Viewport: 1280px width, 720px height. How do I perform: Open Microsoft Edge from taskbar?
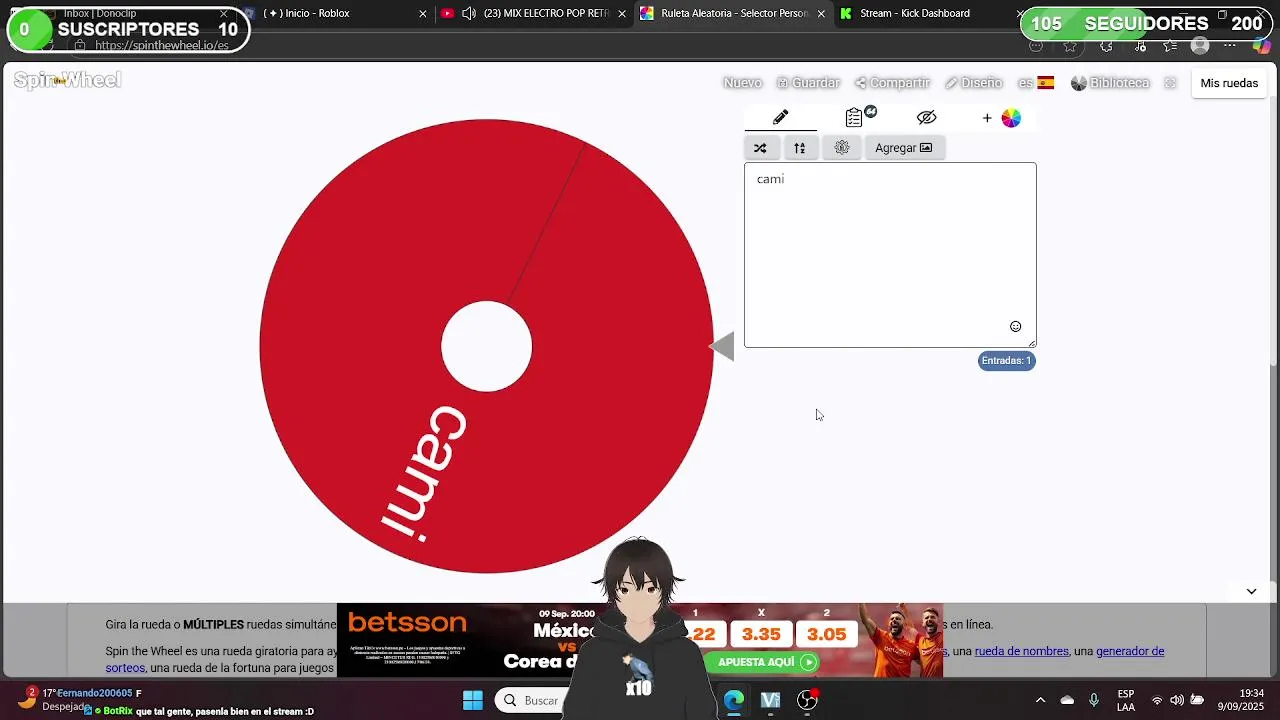coord(733,700)
